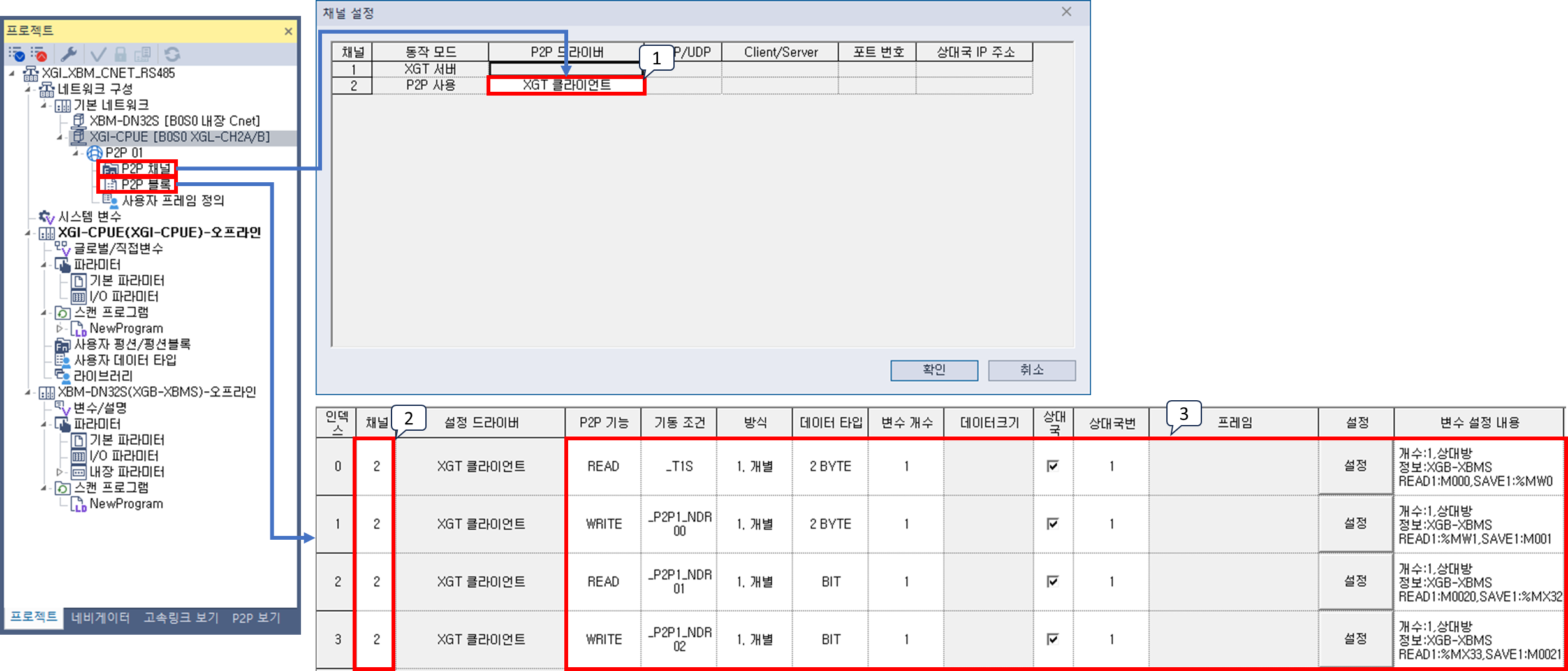Screen dimensions: 1568x671
Task: Run the project check mark tool
Action: [x=97, y=54]
